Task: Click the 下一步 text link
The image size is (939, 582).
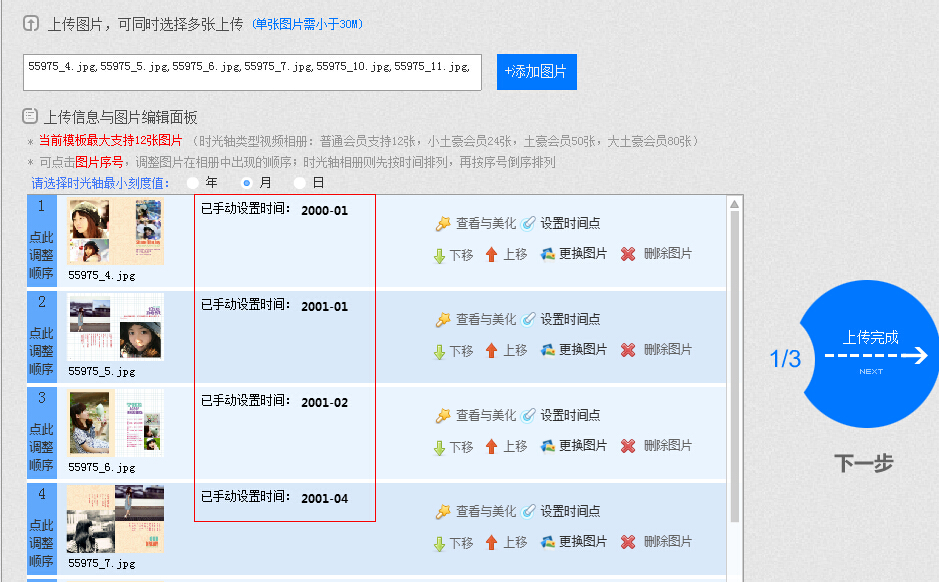Action: 863,463
